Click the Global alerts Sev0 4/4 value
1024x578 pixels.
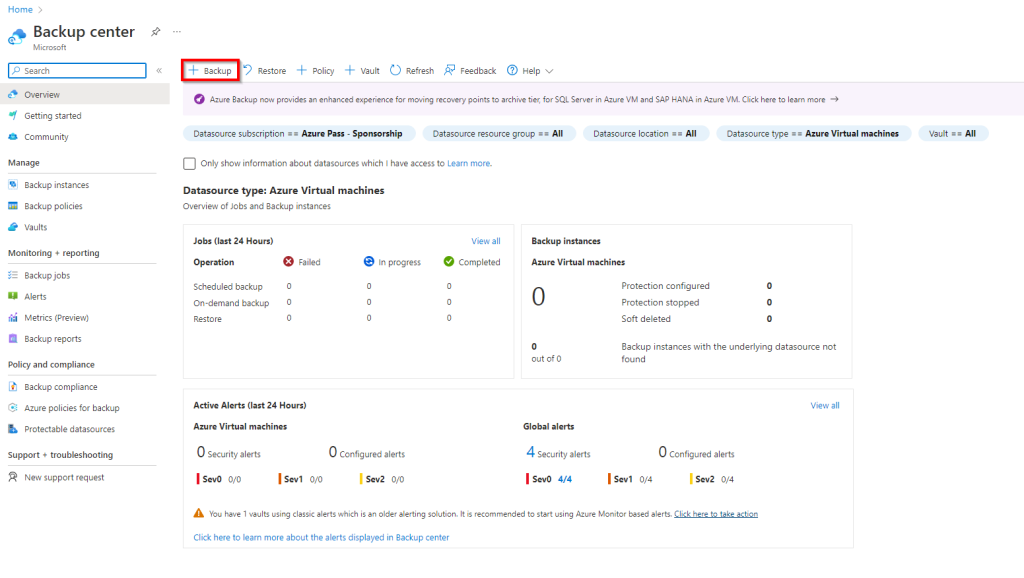[x=565, y=479]
